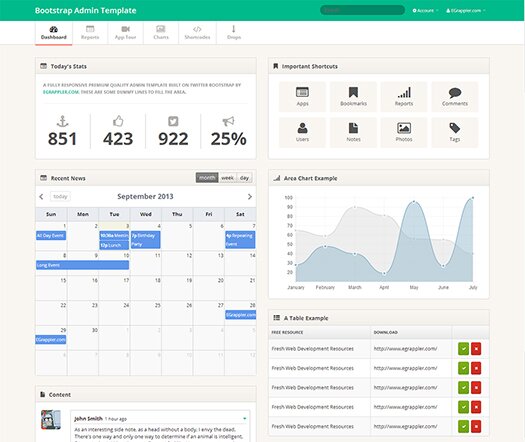Select calendar day 18

point(146,288)
